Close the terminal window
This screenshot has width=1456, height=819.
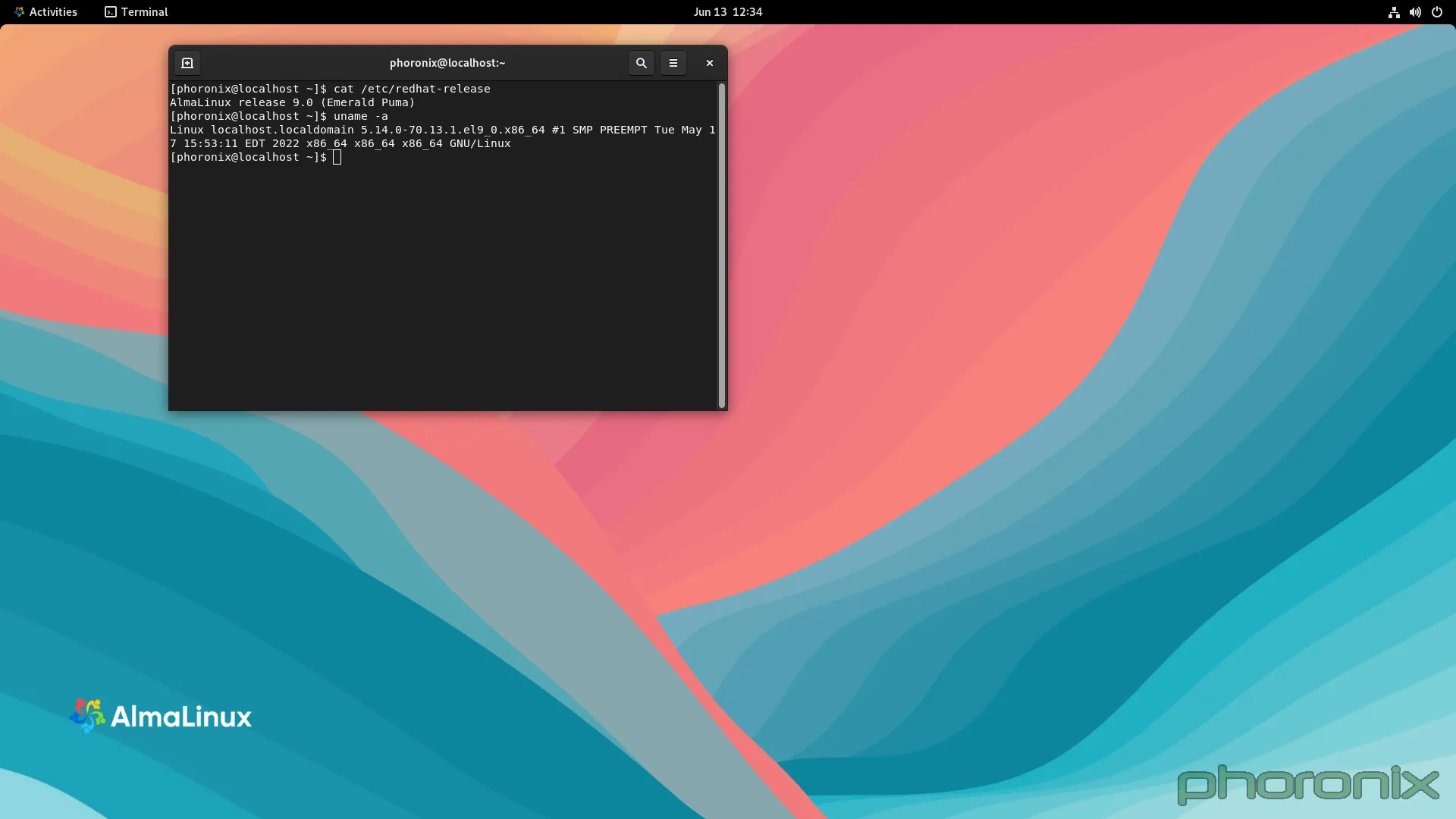click(710, 63)
